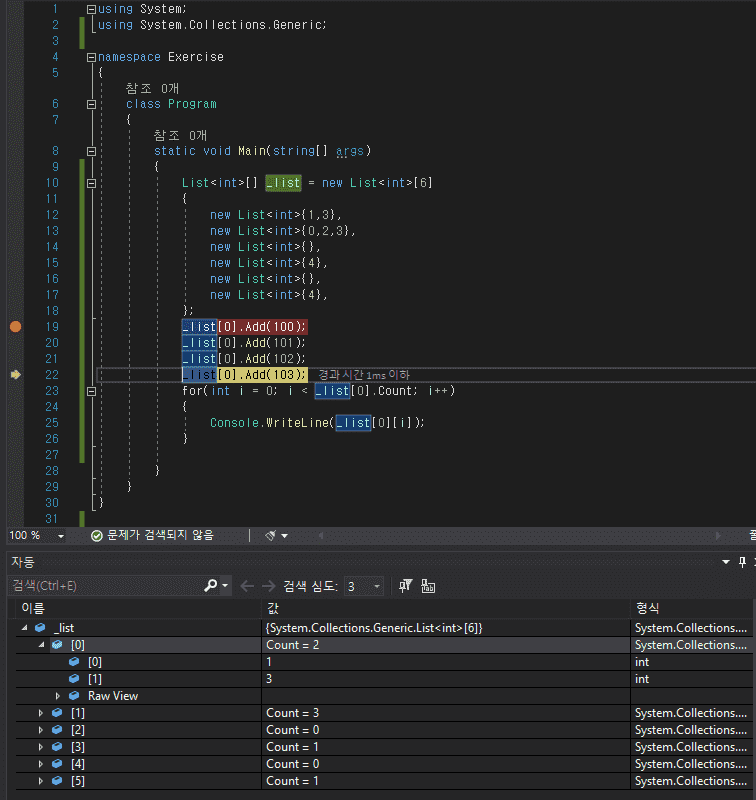Collapse the for loop outlining toggle
756x800 pixels.
click(91, 391)
